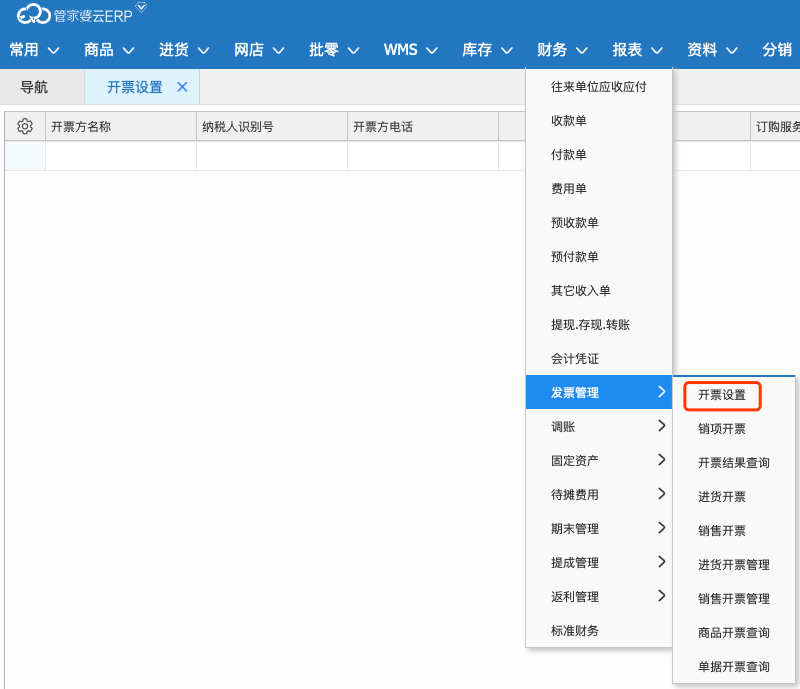800x689 pixels.
Task: Select 标准财务 menu entry
Action: pyautogui.click(x=598, y=631)
